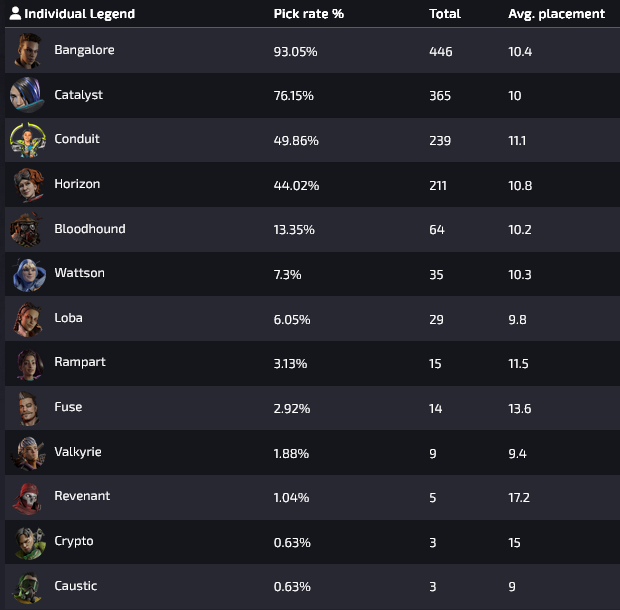Click Conduit's portrait icon
The width and height of the screenshot is (620, 610).
[27, 140]
